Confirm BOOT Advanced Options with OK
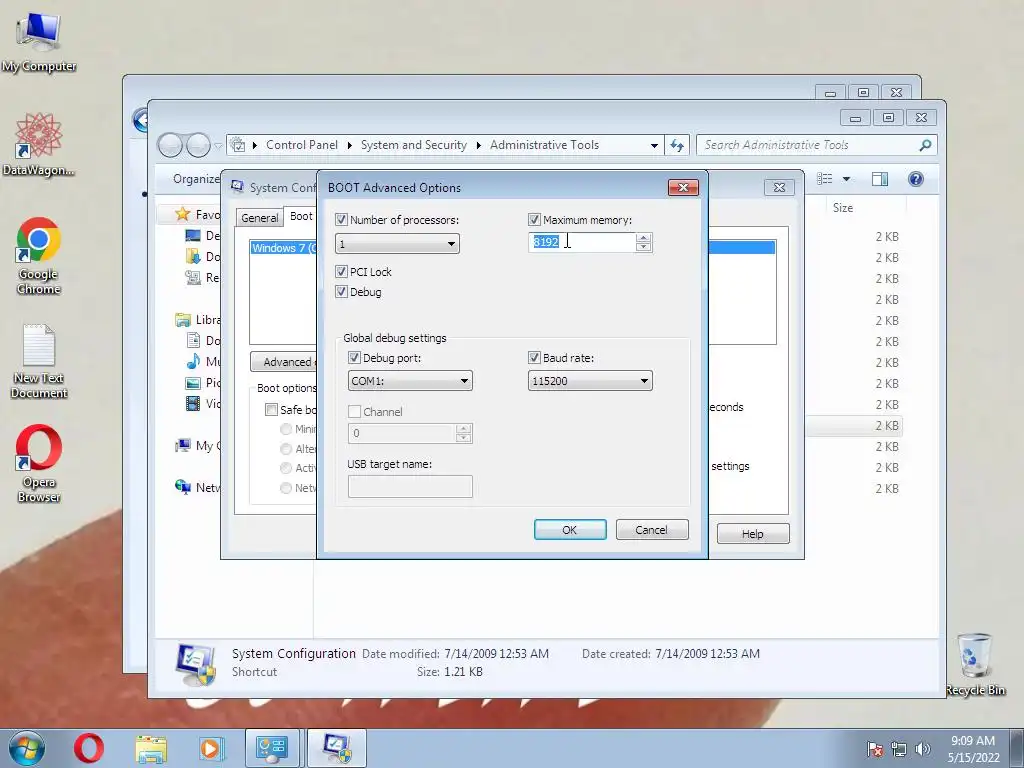Viewport: 1024px width, 768px height. click(569, 530)
